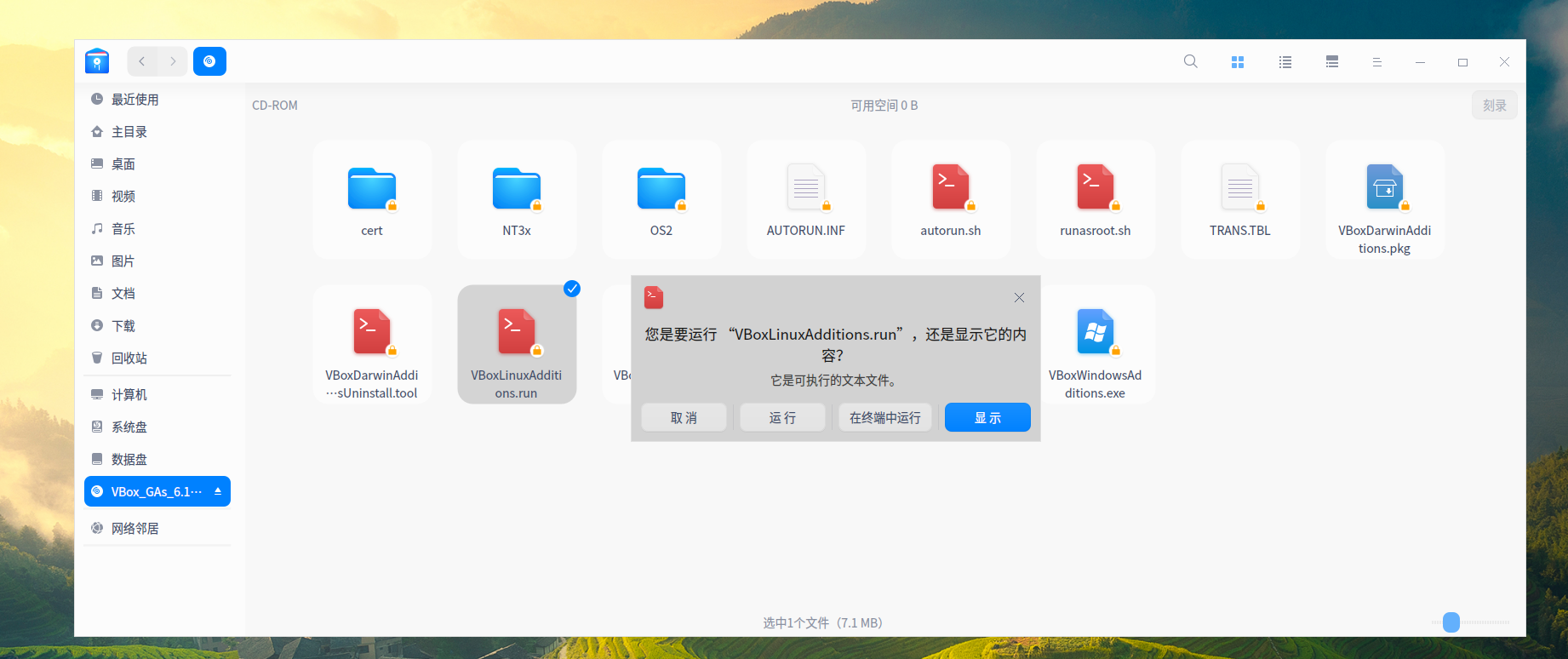Select the AUTORUN.INF file icon

(806, 187)
